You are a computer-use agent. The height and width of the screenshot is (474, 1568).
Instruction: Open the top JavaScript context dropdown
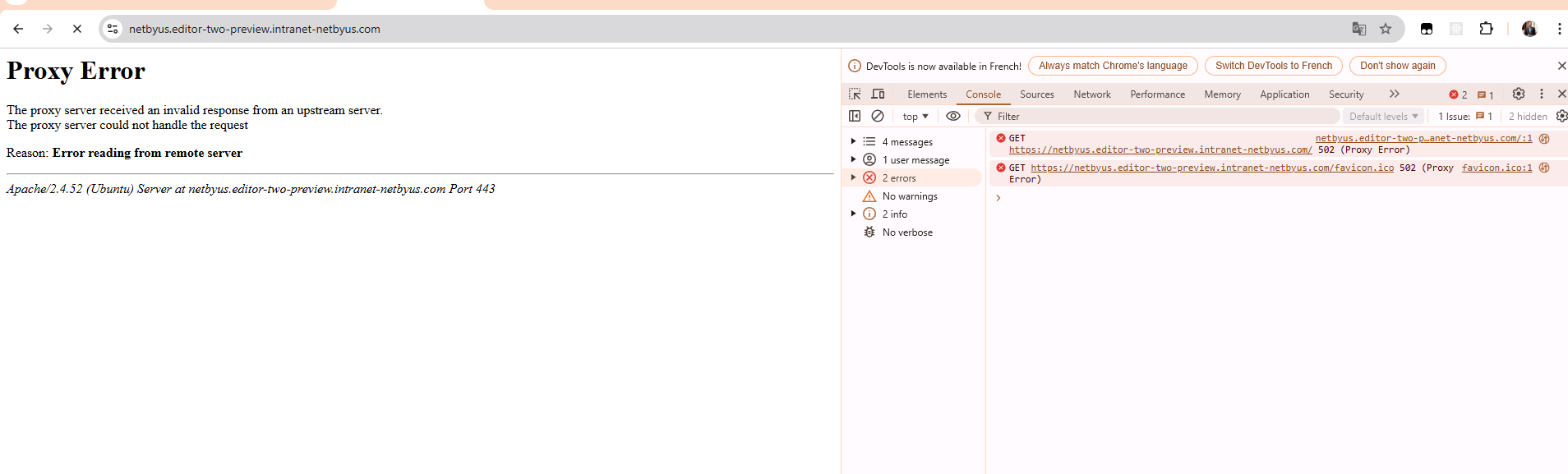point(915,117)
